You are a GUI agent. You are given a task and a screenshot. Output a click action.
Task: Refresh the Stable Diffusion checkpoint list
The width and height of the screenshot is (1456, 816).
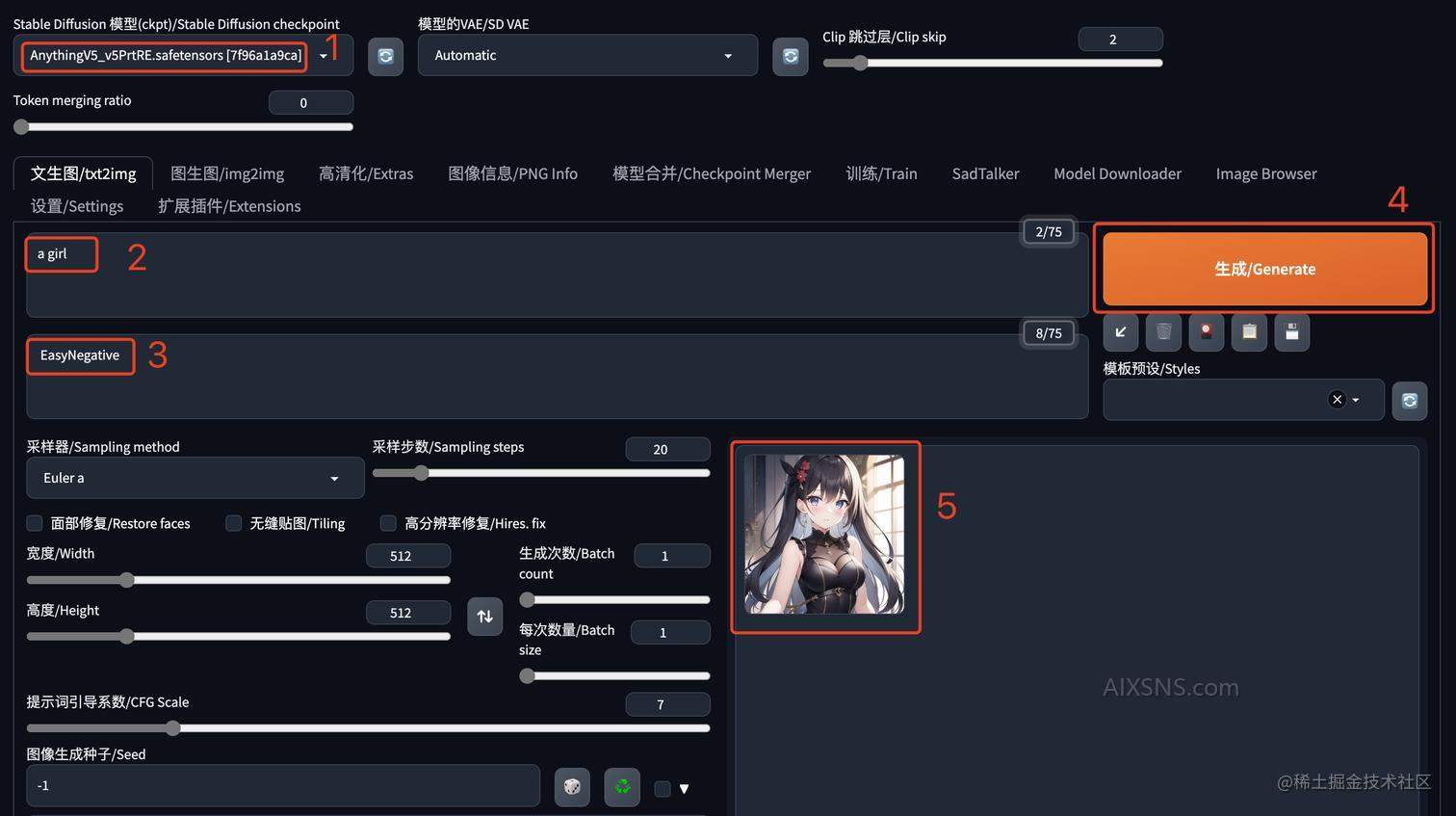(x=385, y=56)
